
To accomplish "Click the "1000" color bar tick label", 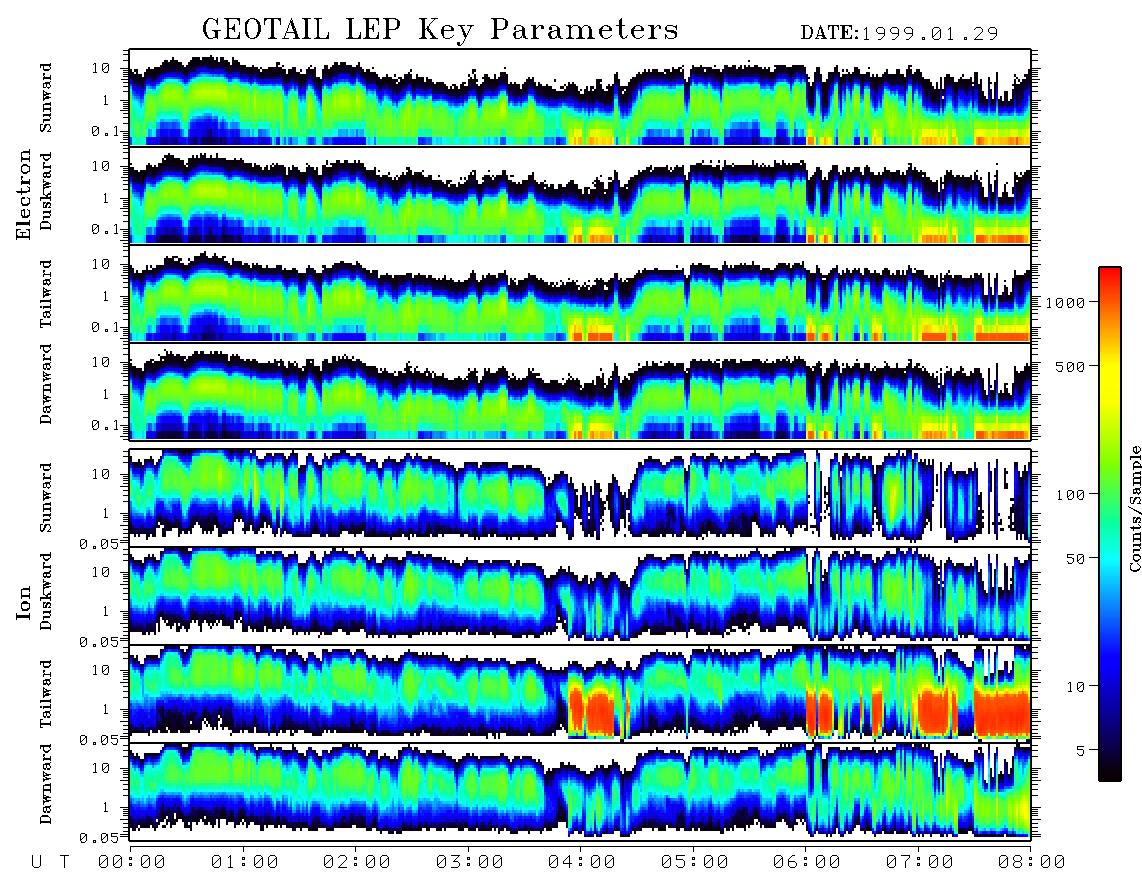I will (x=1066, y=303).
